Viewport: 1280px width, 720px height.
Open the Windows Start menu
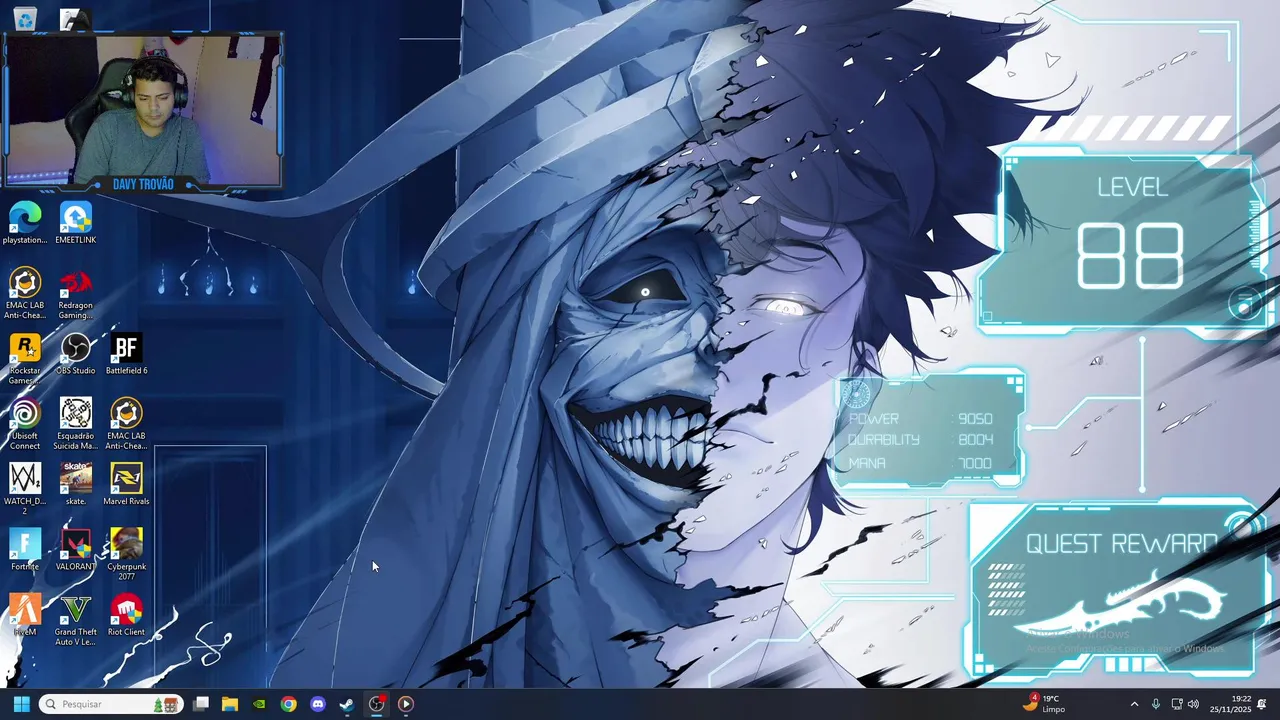(21, 704)
